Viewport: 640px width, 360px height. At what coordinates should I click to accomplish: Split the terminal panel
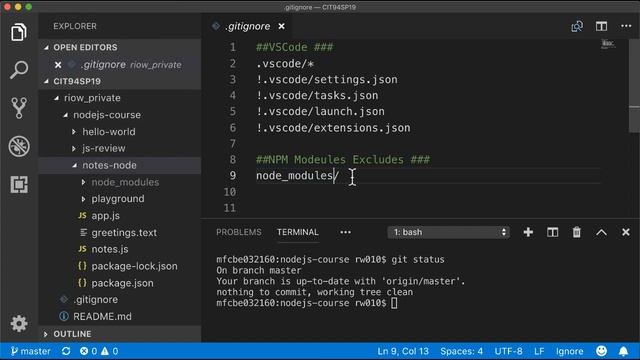tap(553, 232)
